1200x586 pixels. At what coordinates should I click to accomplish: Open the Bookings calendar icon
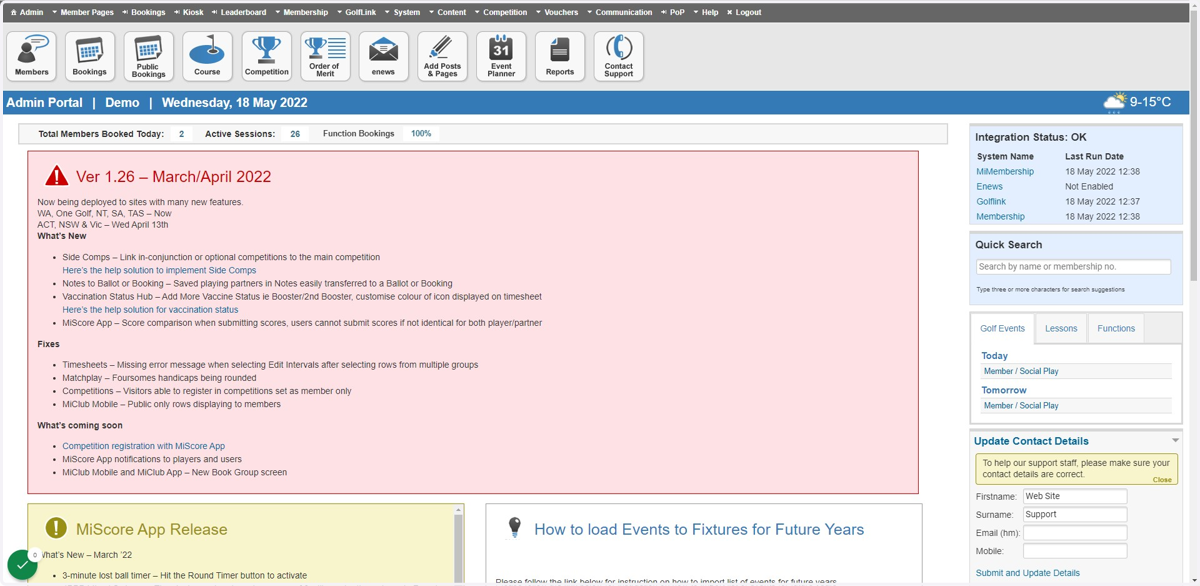coord(90,56)
